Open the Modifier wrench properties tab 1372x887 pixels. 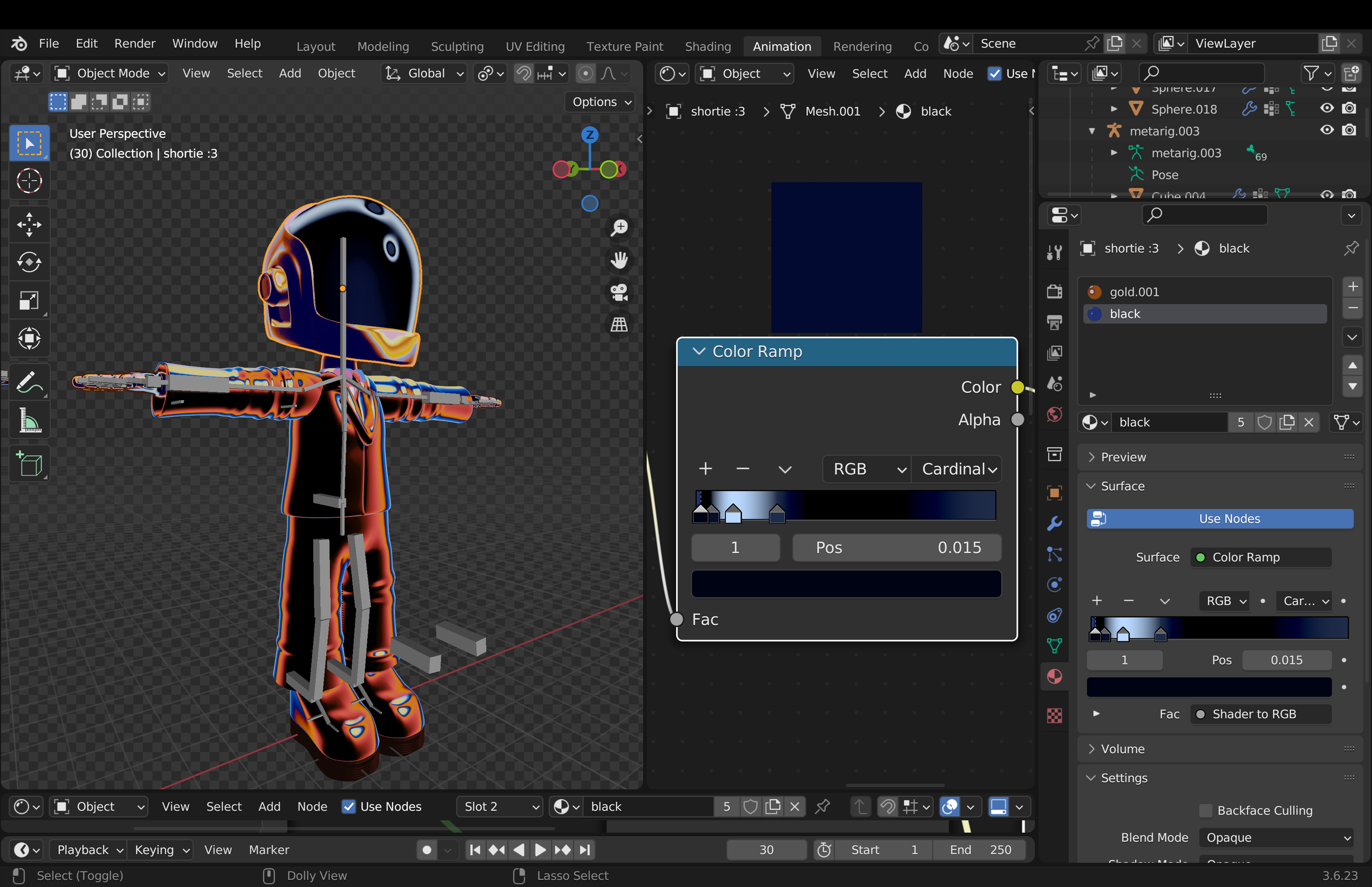(x=1054, y=524)
